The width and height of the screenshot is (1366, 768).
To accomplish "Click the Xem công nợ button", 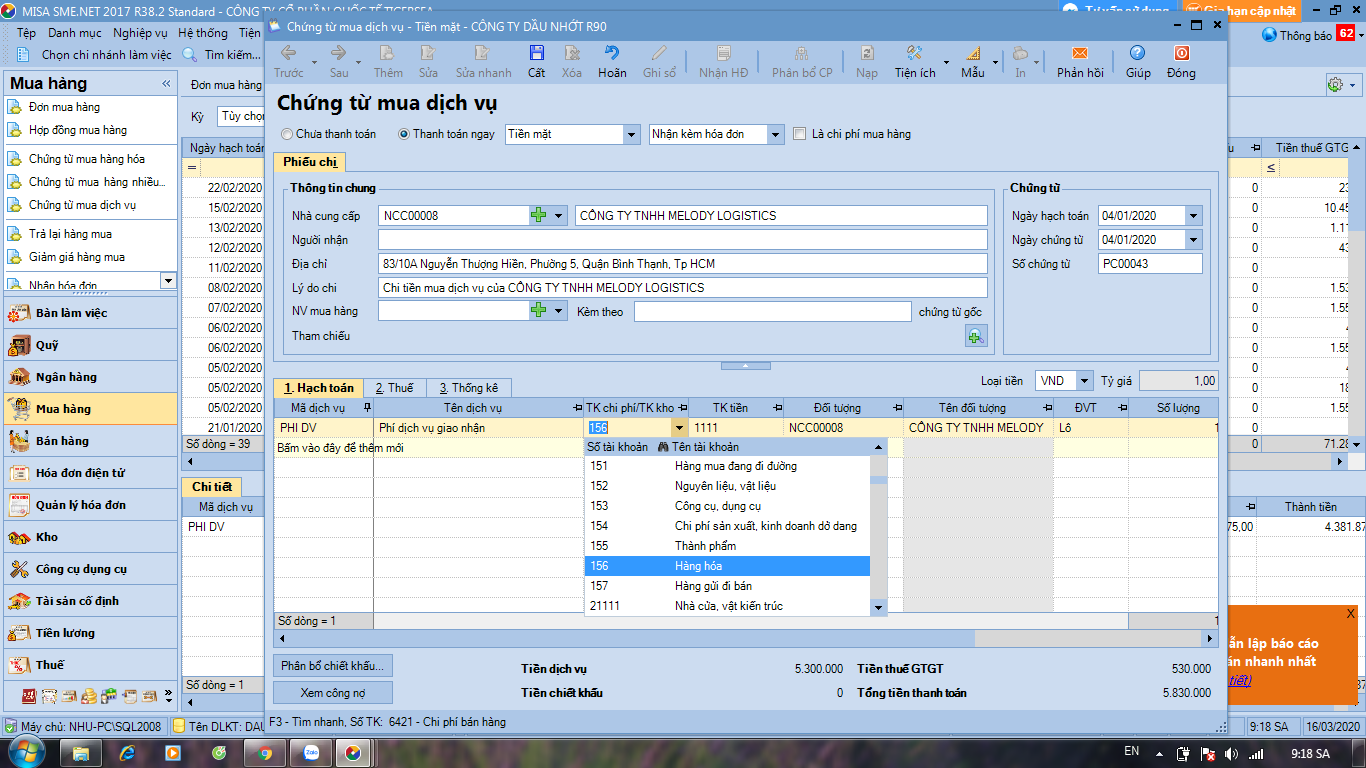I will point(333,692).
